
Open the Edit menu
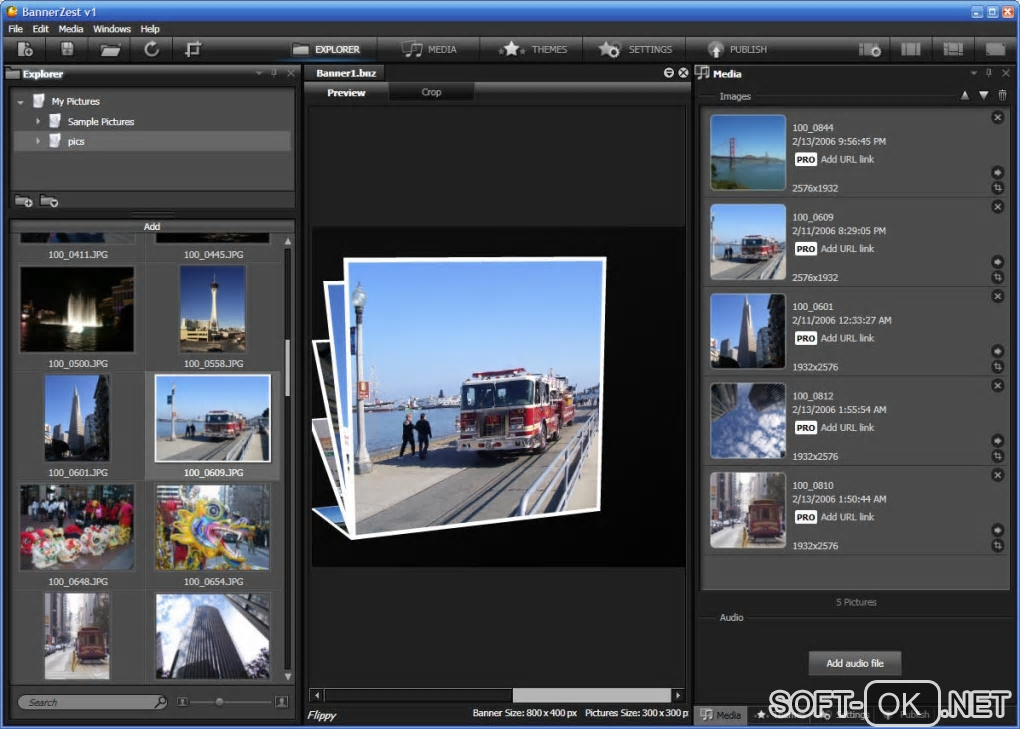(x=40, y=29)
